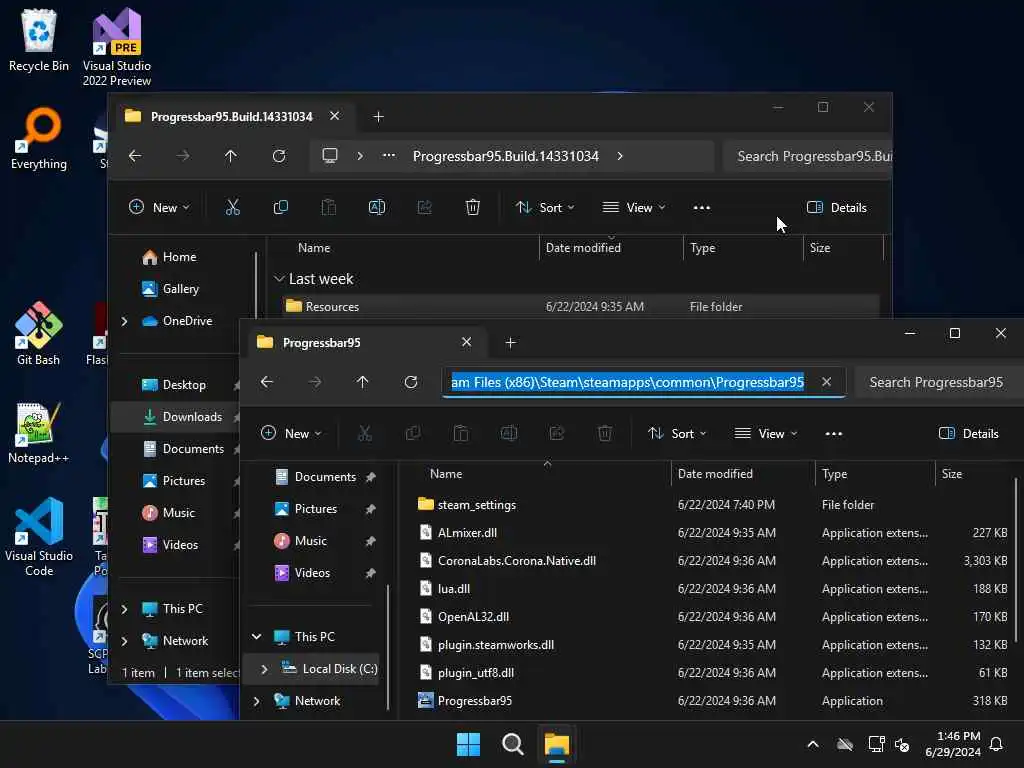The image size is (1024, 768).
Task: Open See more options in Progressbar95.Build toolbar
Action: click(702, 208)
